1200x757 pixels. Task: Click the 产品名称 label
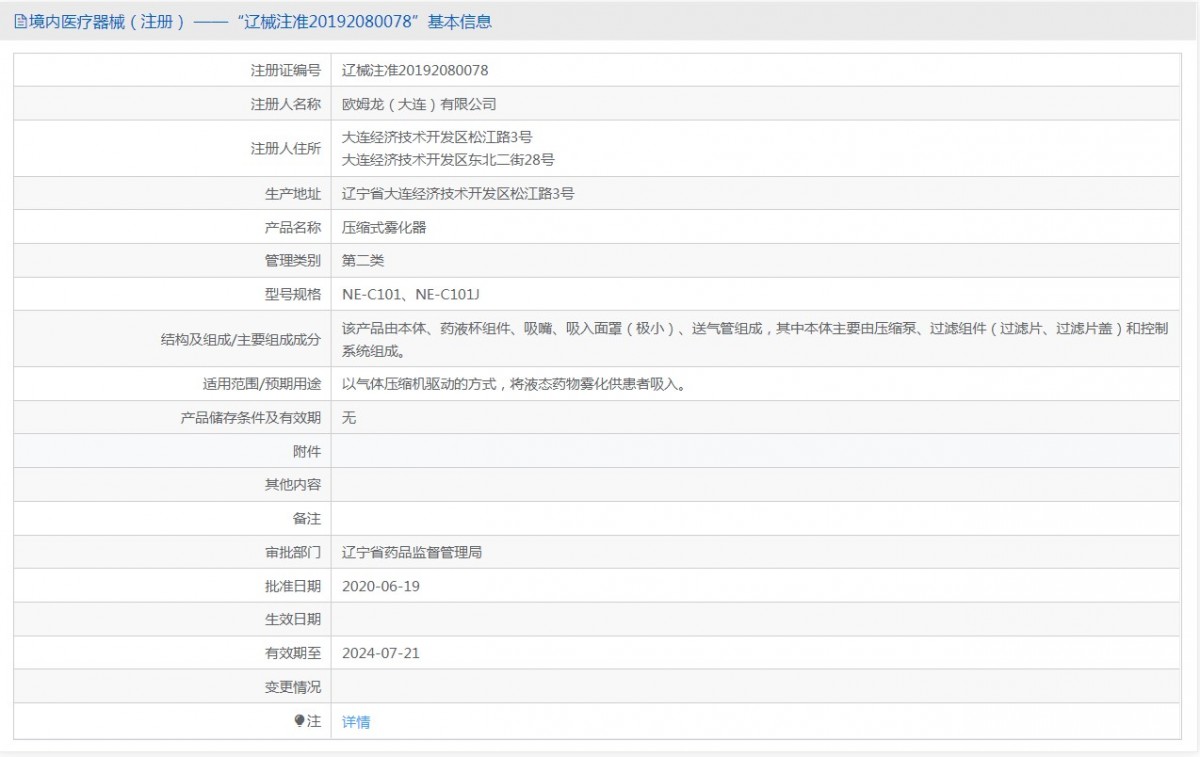[x=293, y=227]
